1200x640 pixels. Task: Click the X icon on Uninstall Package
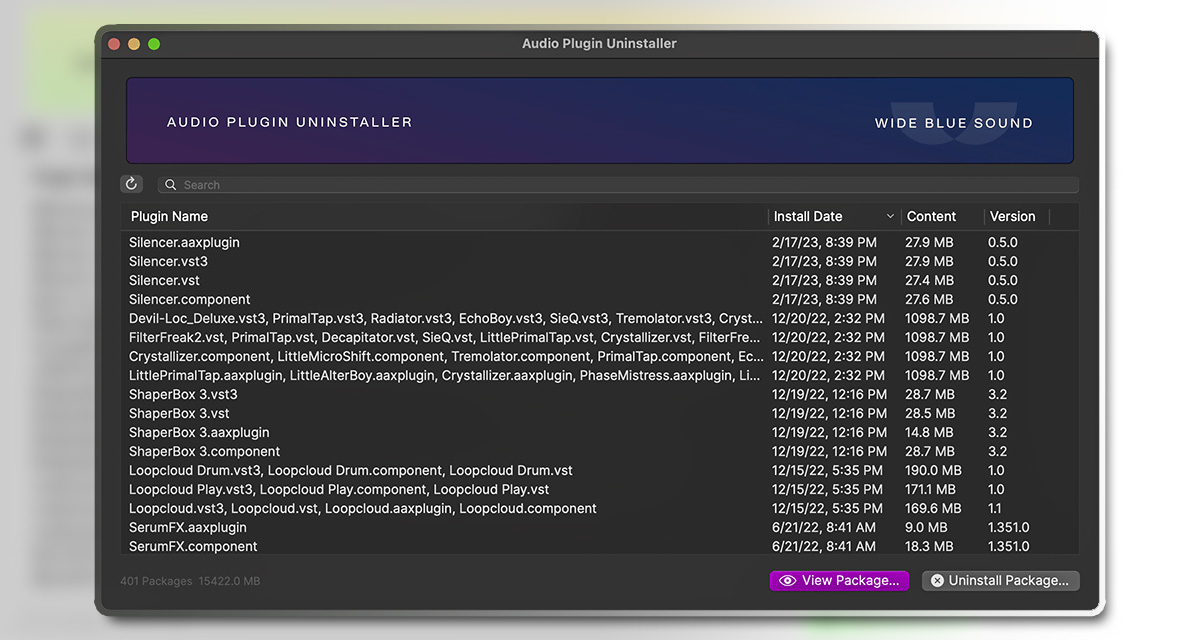pyautogui.click(x=936, y=580)
